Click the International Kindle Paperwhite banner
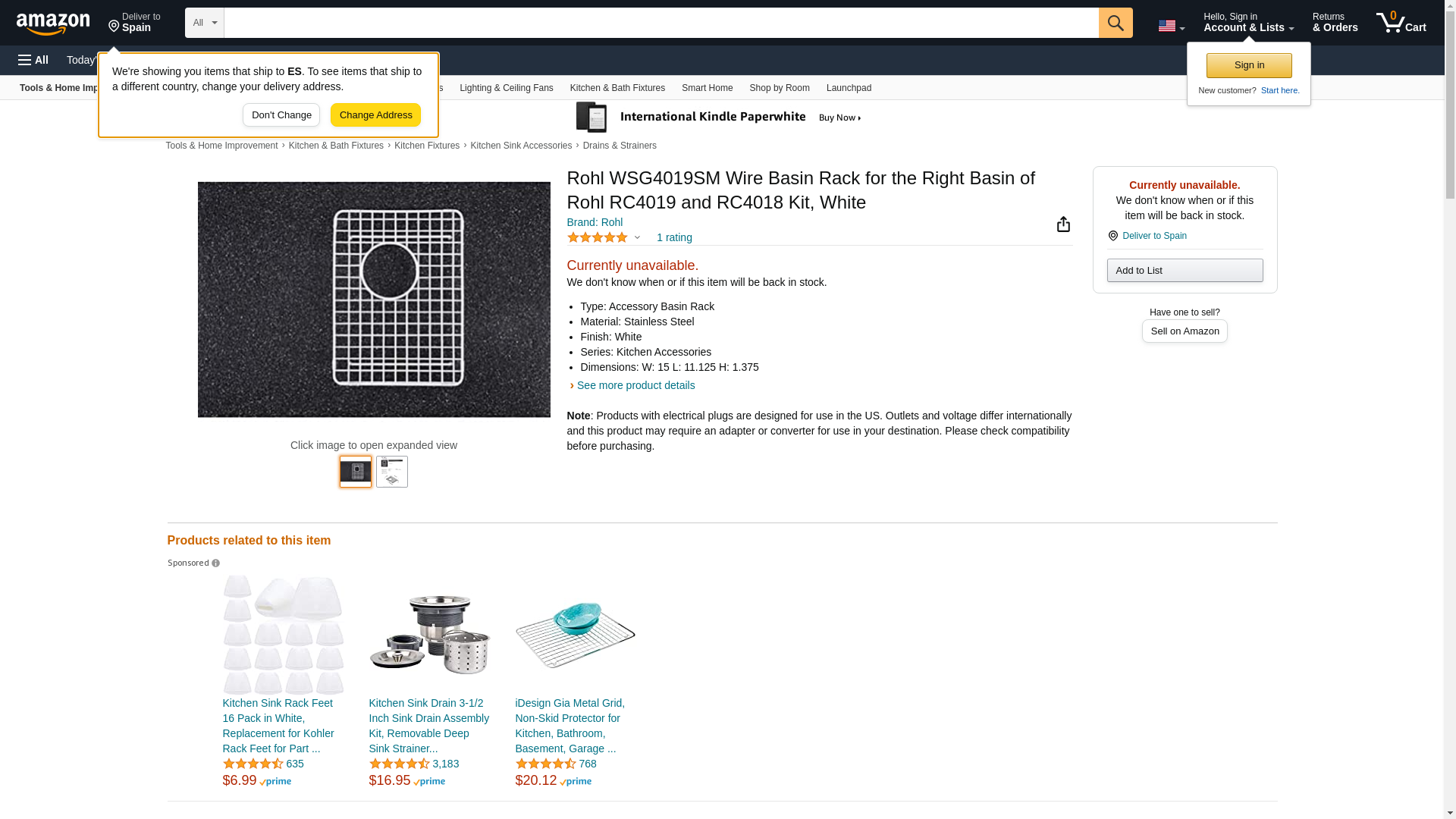The image size is (1456, 819). pyautogui.click(x=719, y=118)
